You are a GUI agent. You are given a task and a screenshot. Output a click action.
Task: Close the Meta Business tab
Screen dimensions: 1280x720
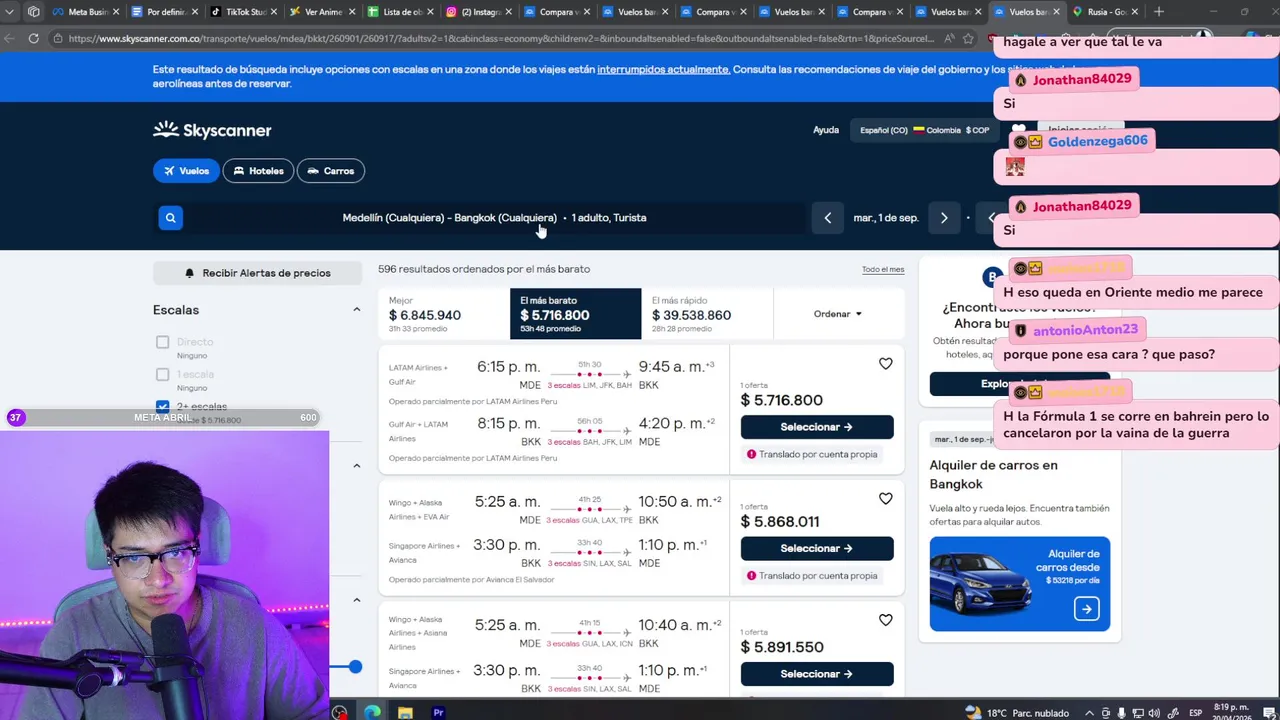[x=116, y=12]
